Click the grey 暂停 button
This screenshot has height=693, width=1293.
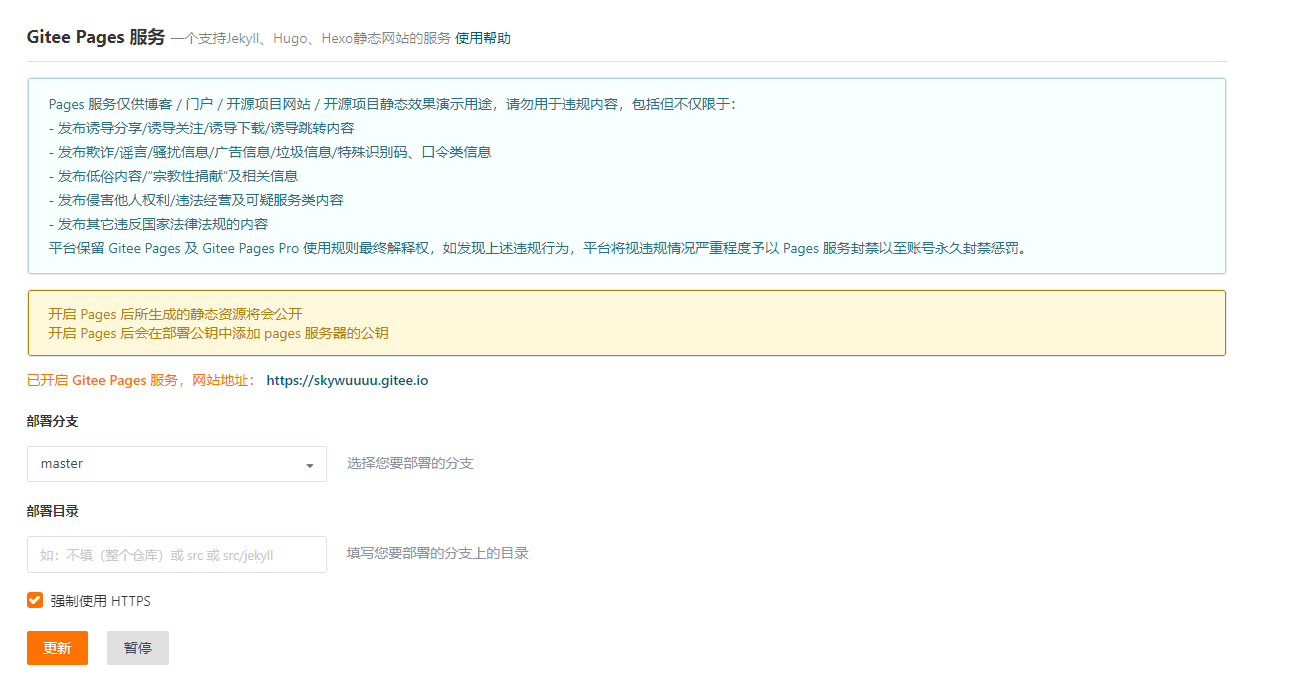pos(138,648)
